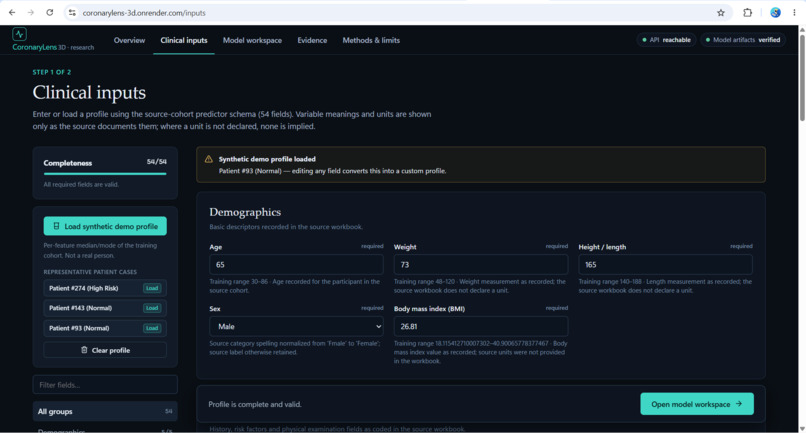Click the CoronaryLens heartbeat logo icon
Image resolution: width=806 pixels, height=433 pixels.
[x=20, y=34]
